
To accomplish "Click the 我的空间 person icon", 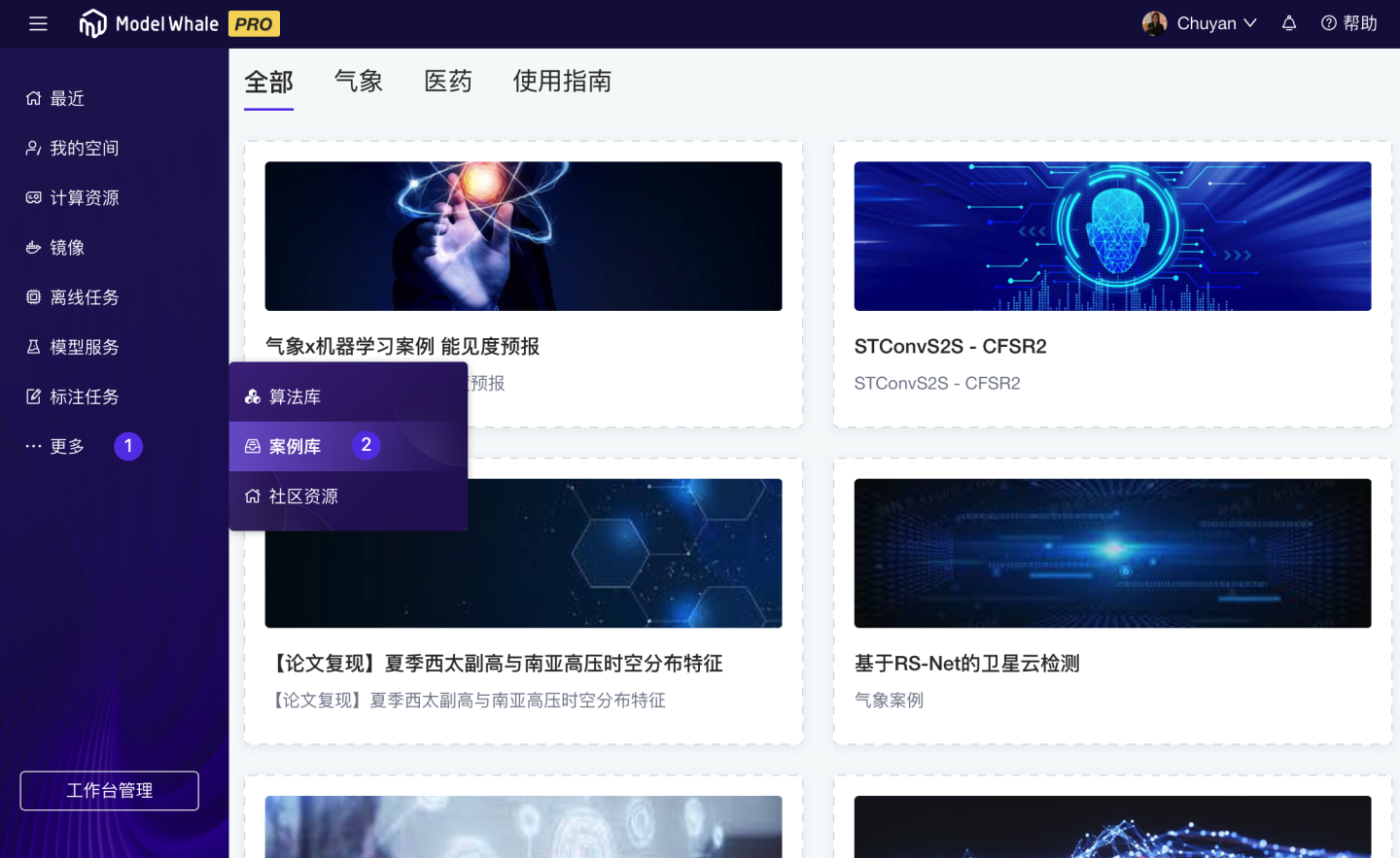I will tap(33, 148).
